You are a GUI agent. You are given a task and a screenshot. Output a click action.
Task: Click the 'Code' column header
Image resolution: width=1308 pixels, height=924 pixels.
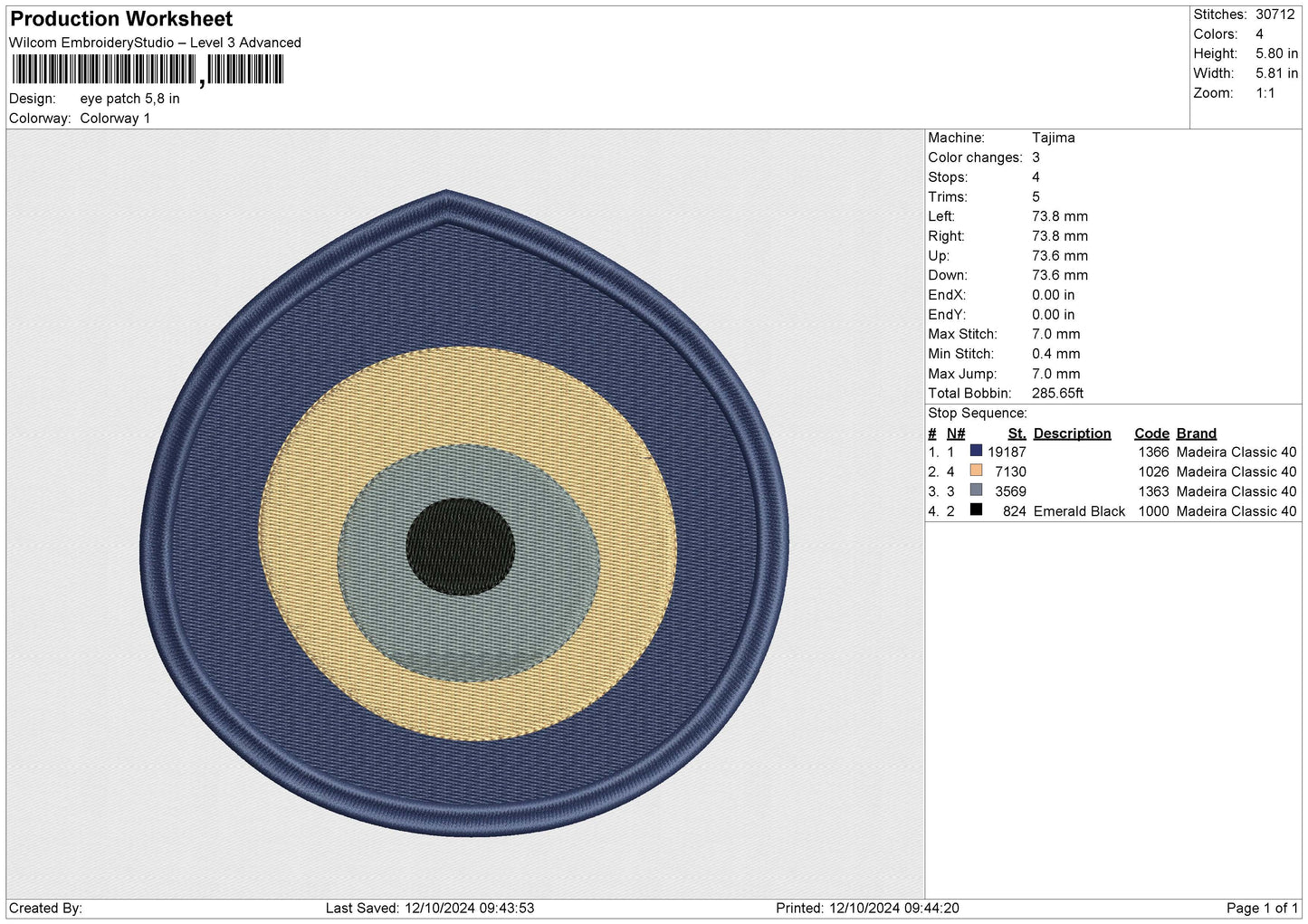tap(1151, 433)
